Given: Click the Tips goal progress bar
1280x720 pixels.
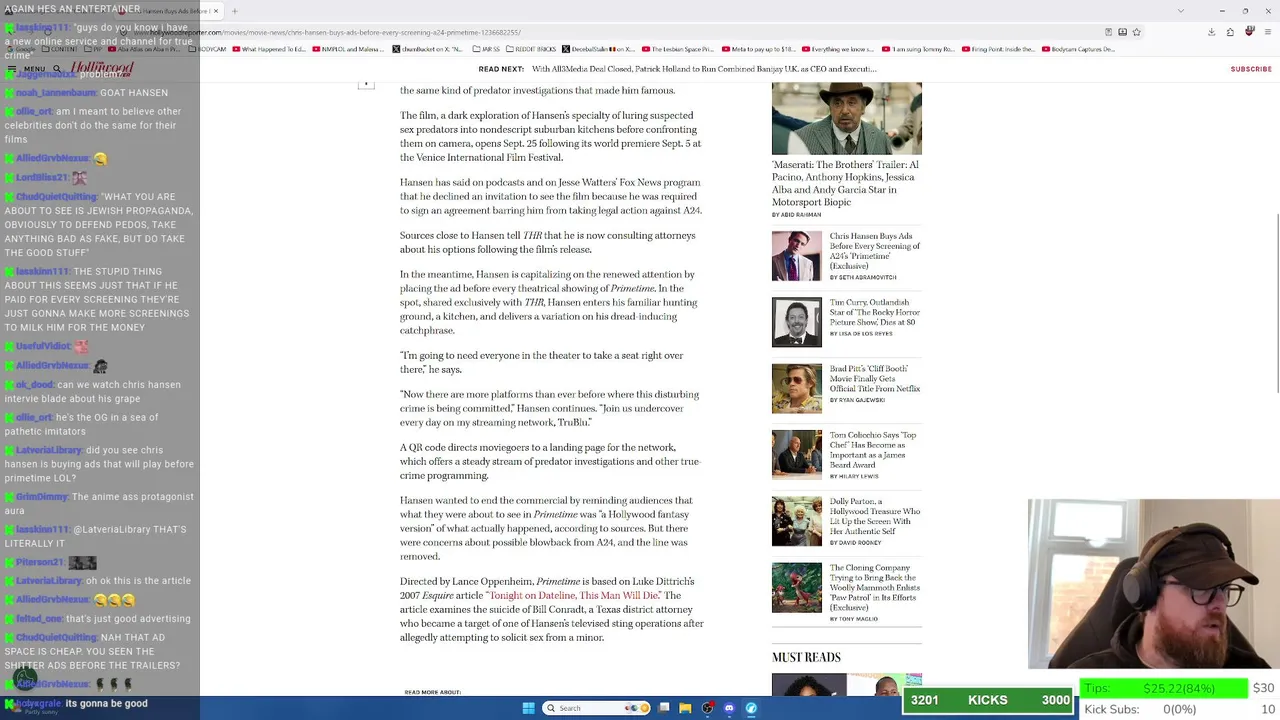Looking at the screenshot, I should tap(1164, 688).
